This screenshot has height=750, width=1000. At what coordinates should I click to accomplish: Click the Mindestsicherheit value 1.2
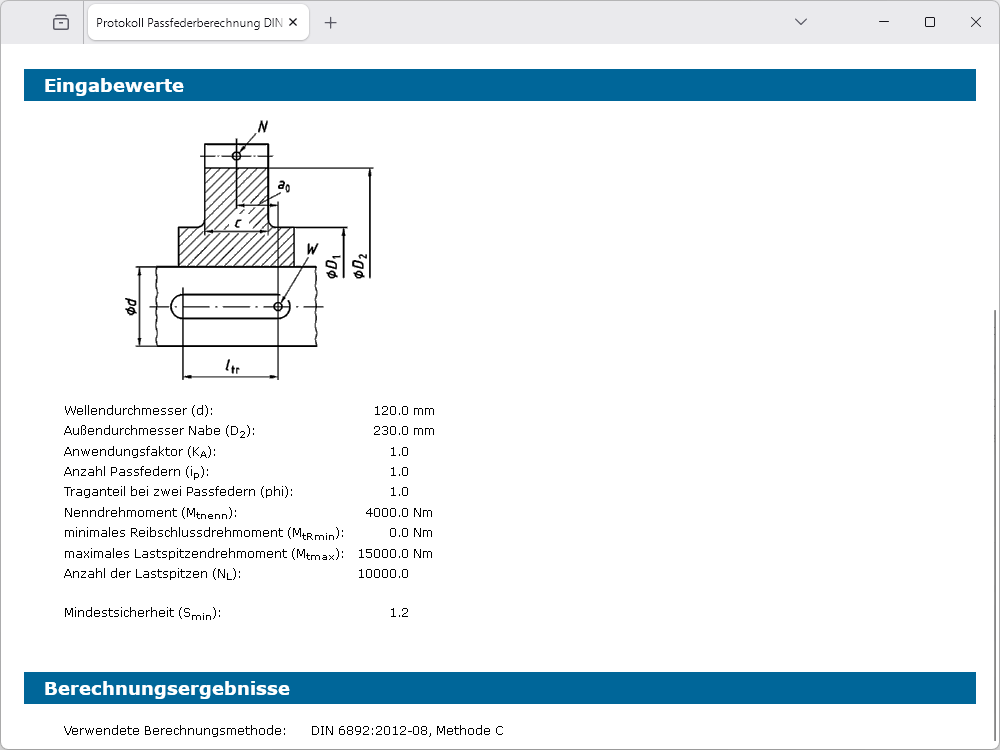coord(399,613)
